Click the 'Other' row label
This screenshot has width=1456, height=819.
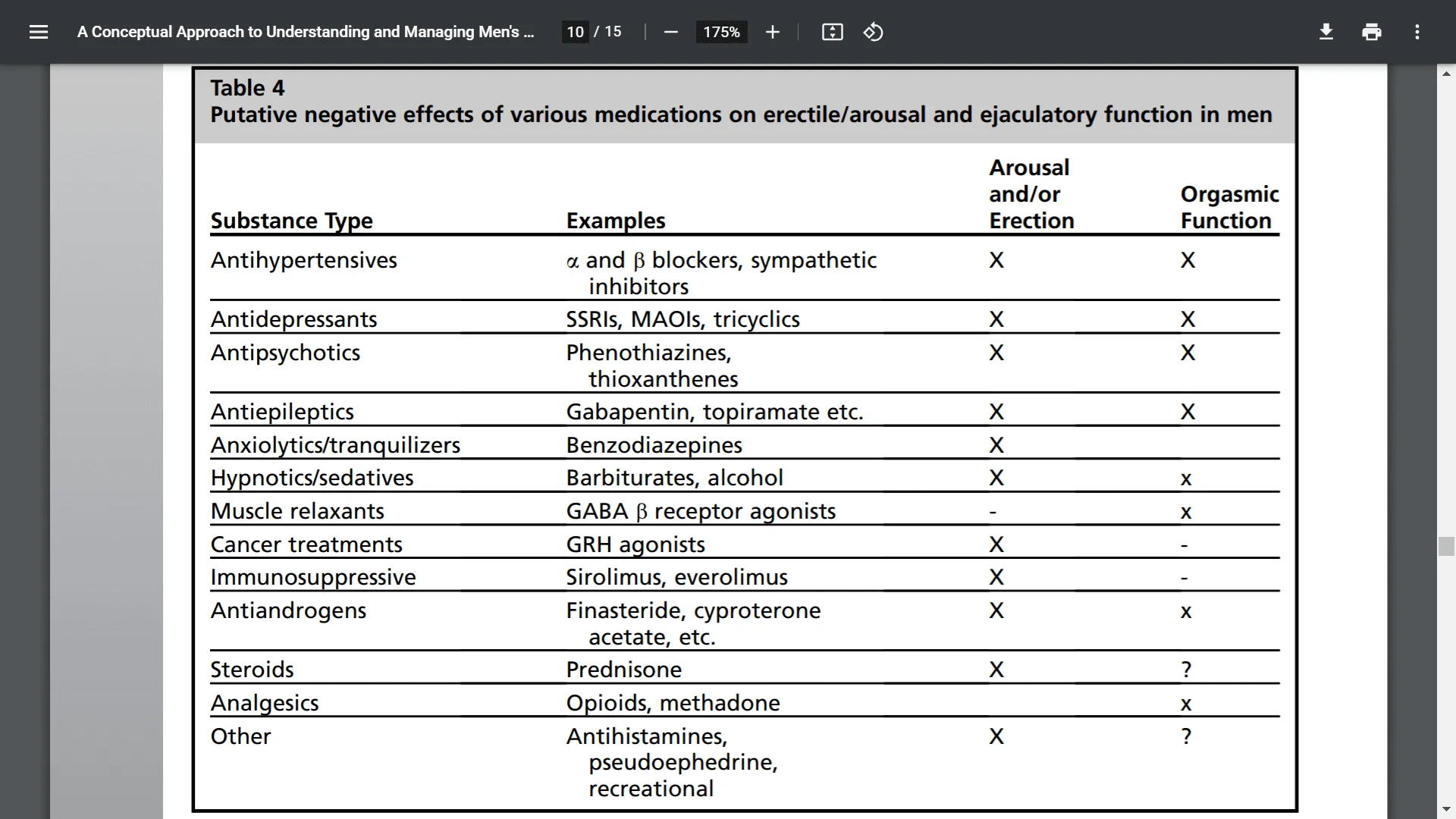240,736
